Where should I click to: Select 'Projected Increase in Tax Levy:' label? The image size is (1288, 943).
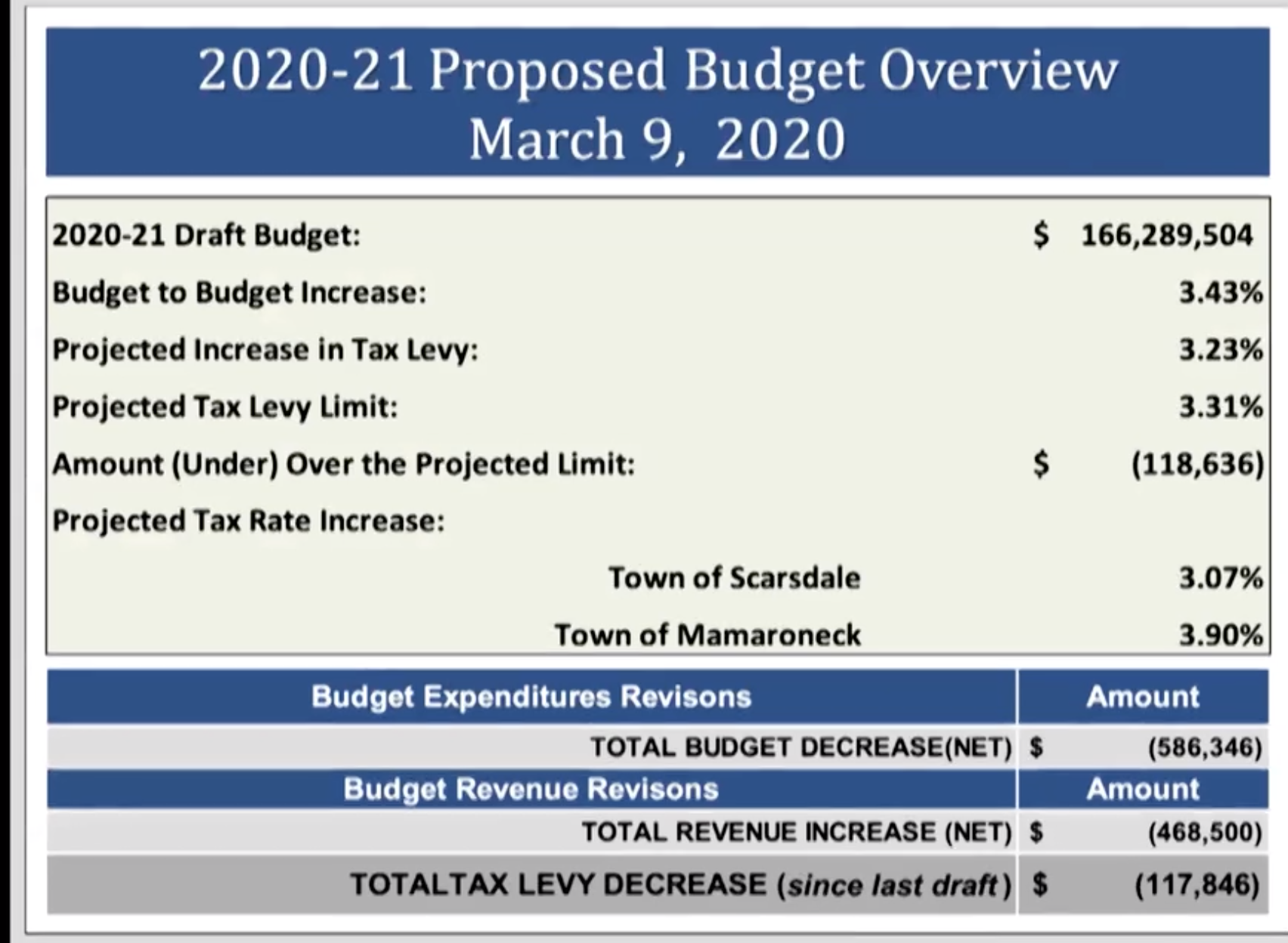pos(265,350)
